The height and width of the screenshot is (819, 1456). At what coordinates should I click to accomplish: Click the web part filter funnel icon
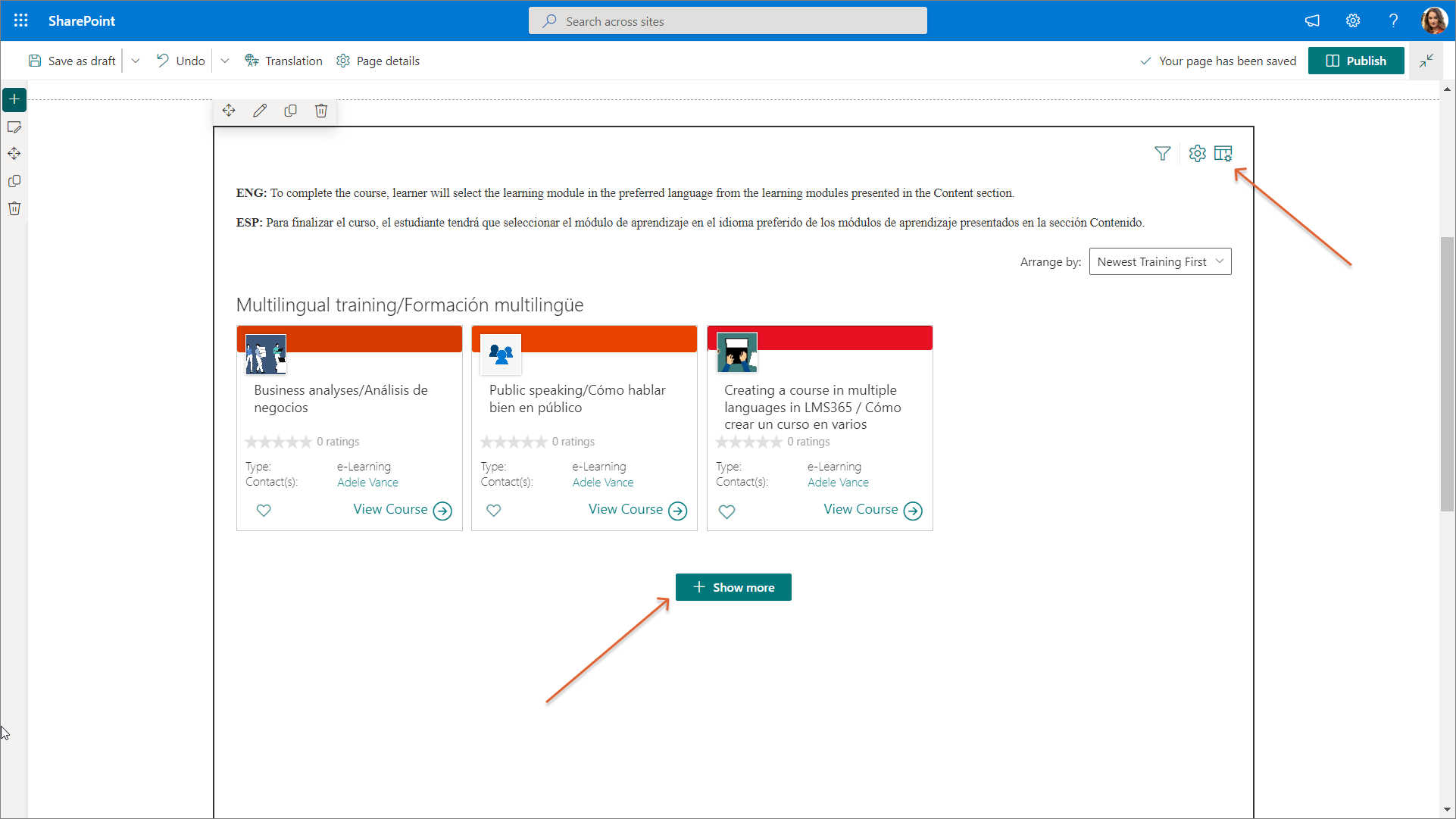(x=1162, y=154)
